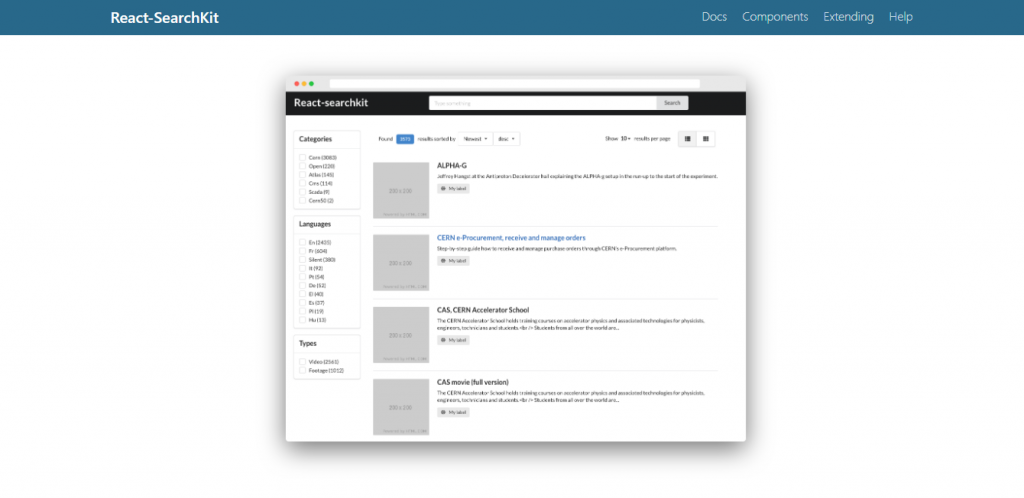Switch results to grid view
The image size is (1024, 498).
706,138
